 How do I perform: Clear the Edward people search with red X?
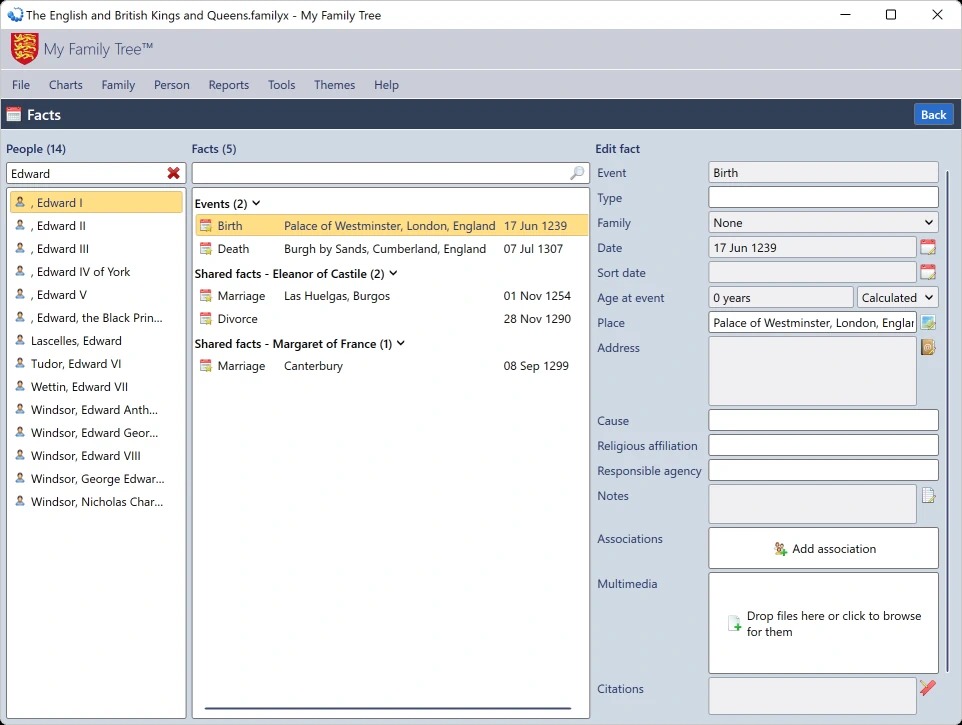pyautogui.click(x=173, y=174)
